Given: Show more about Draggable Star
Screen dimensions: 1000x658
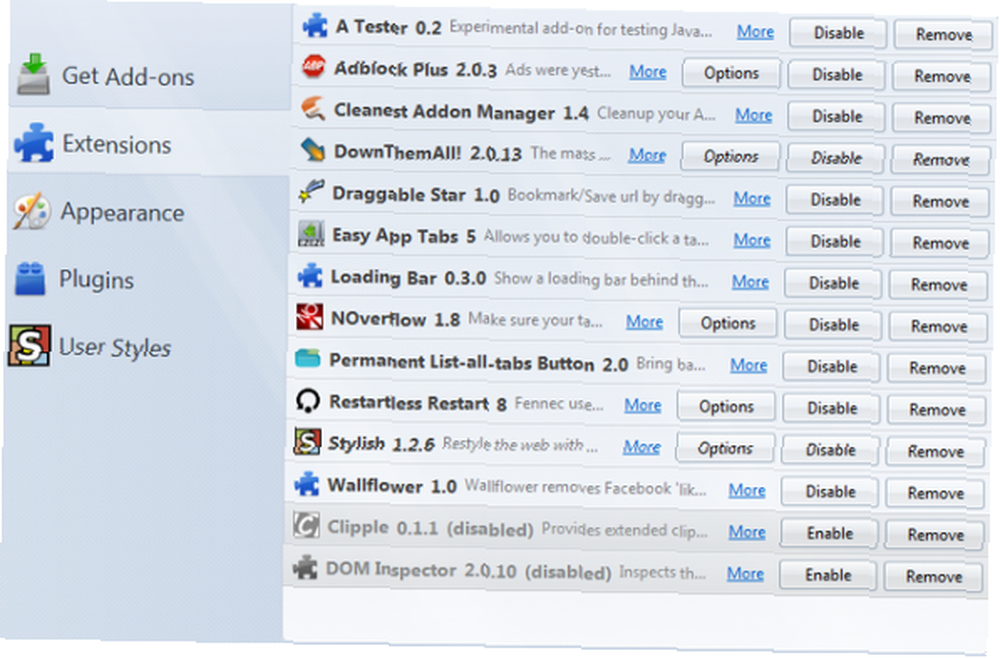Looking at the screenshot, I should click(x=752, y=198).
